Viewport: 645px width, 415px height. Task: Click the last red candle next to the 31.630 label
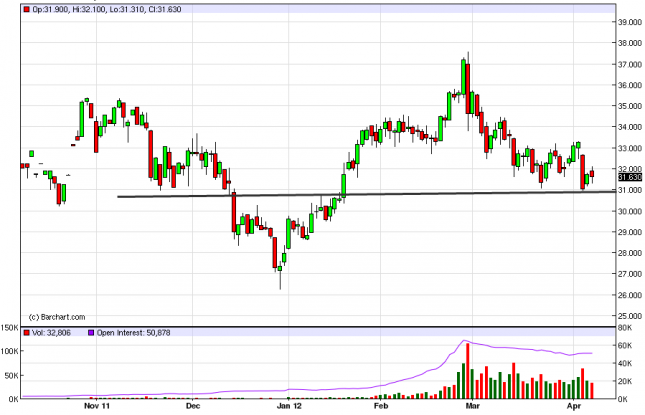tap(592, 174)
